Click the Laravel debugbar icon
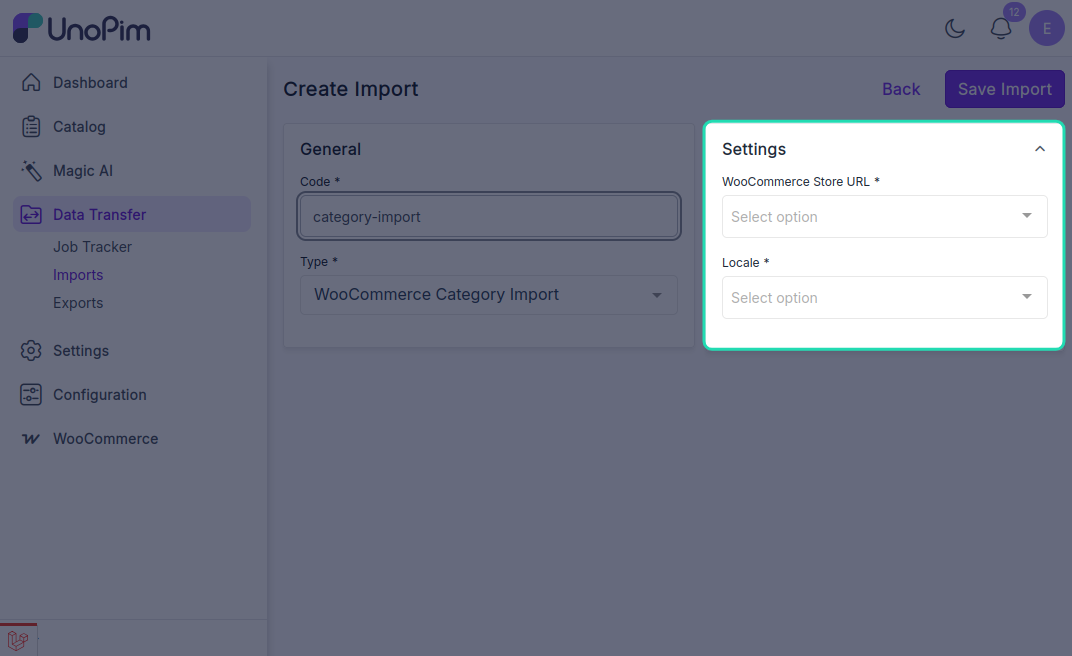 pos(18,640)
